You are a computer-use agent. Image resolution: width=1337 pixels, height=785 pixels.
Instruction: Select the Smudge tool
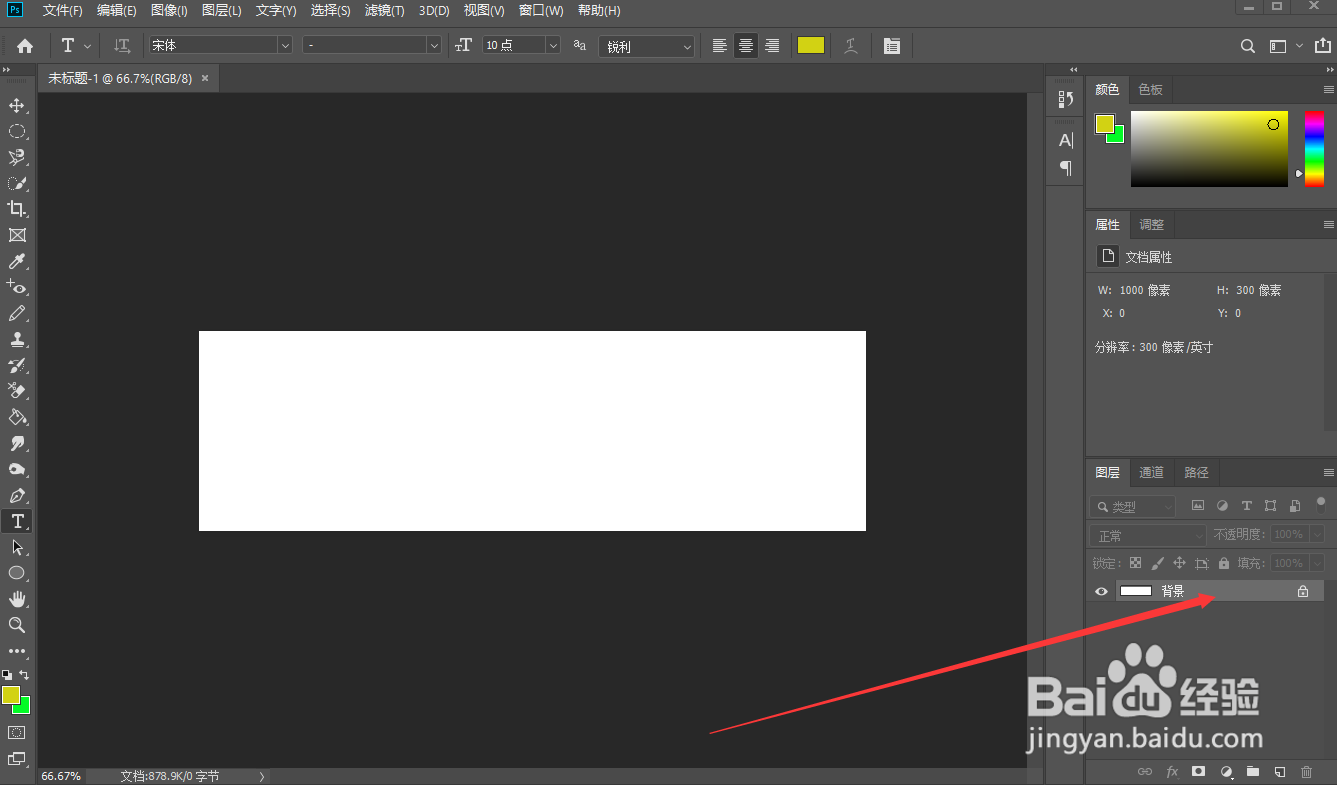17,443
